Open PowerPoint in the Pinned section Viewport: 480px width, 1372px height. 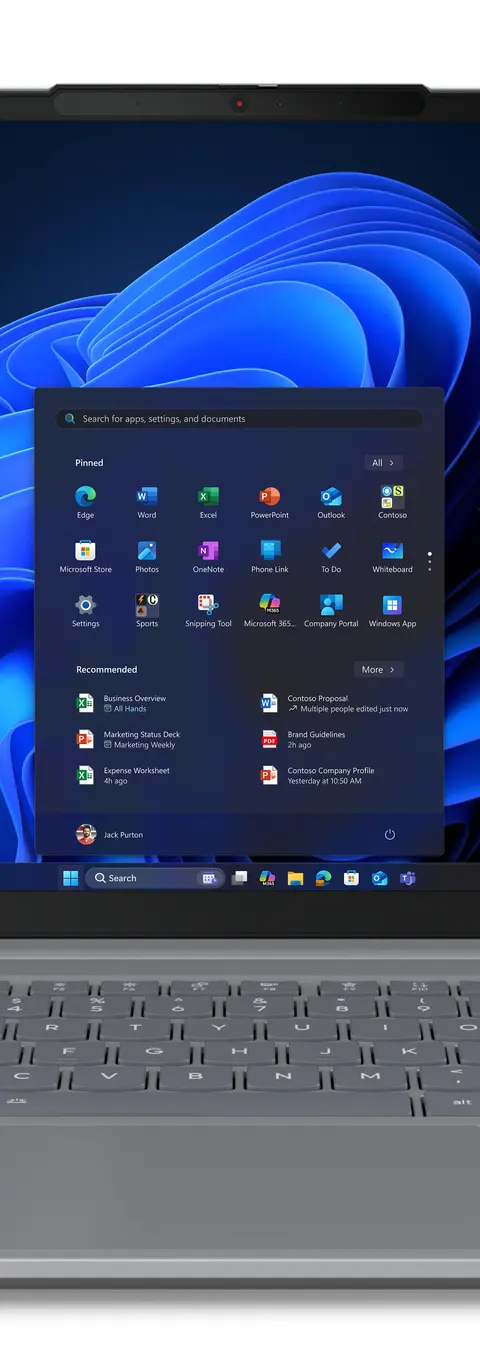[269, 502]
